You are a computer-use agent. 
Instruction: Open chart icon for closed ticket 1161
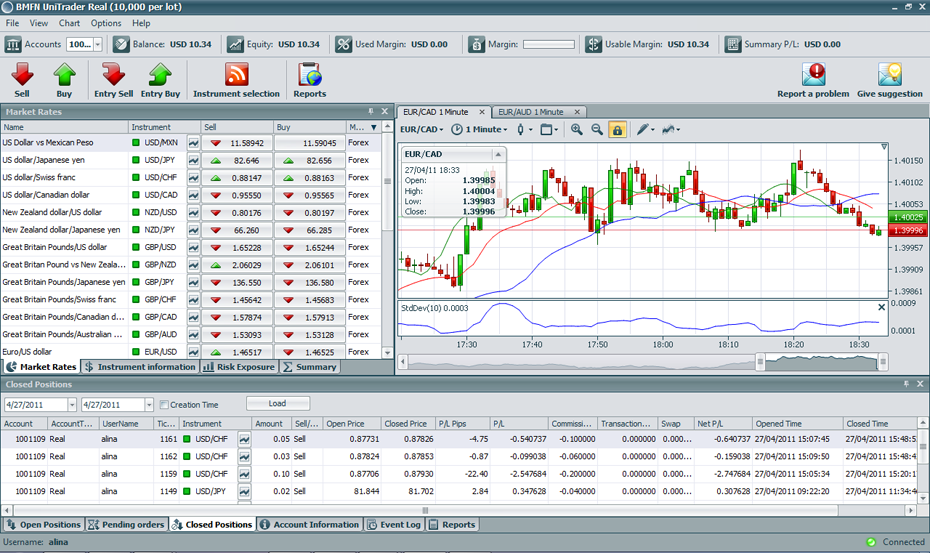[244, 439]
